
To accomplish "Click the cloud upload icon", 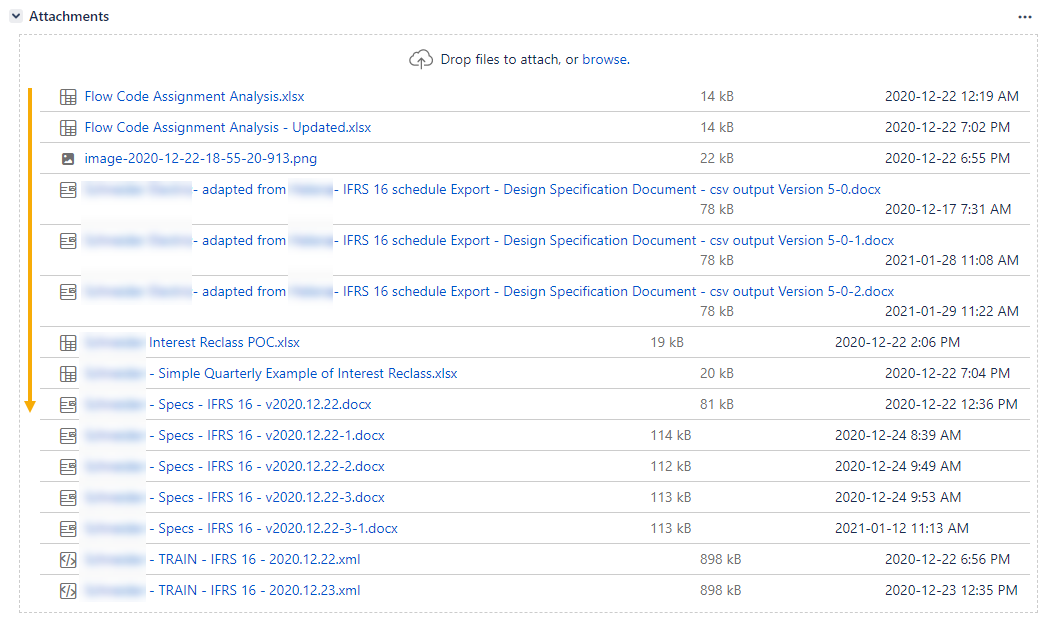I will click(x=421, y=59).
